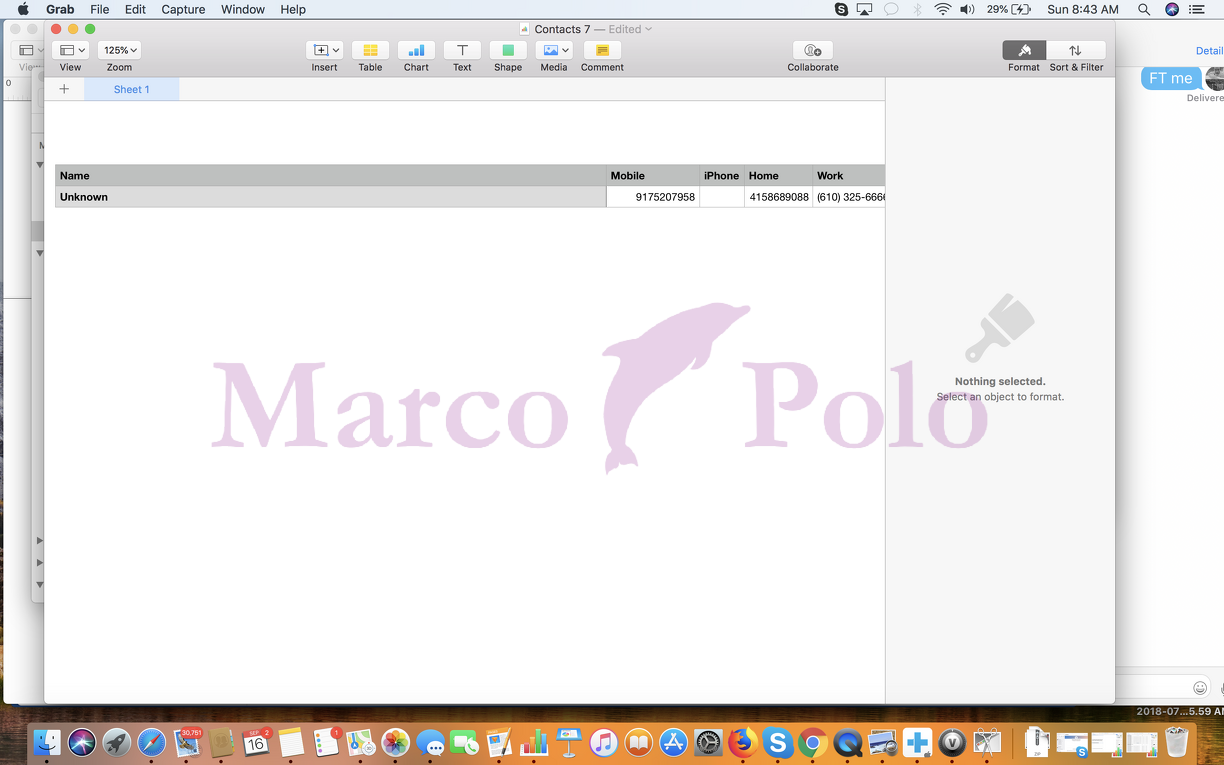This screenshot has height=765, width=1224.
Task: Open Launchpad from the Dock
Action: pos(116,742)
